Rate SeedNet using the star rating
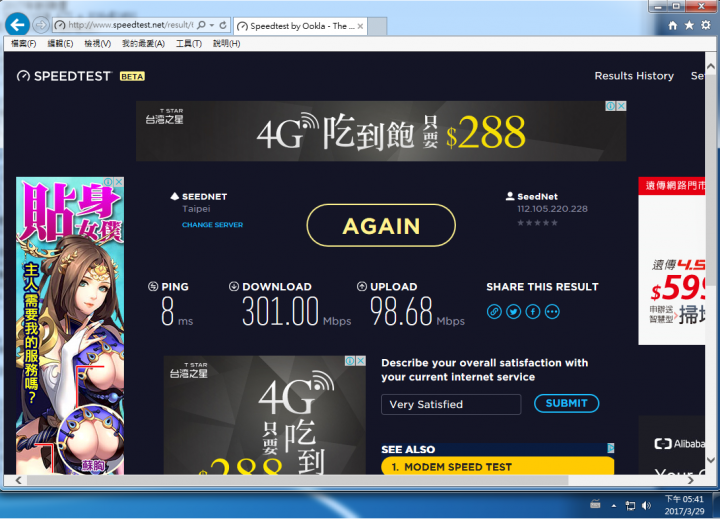The height and width of the screenshot is (519, 720). [537, 223]
